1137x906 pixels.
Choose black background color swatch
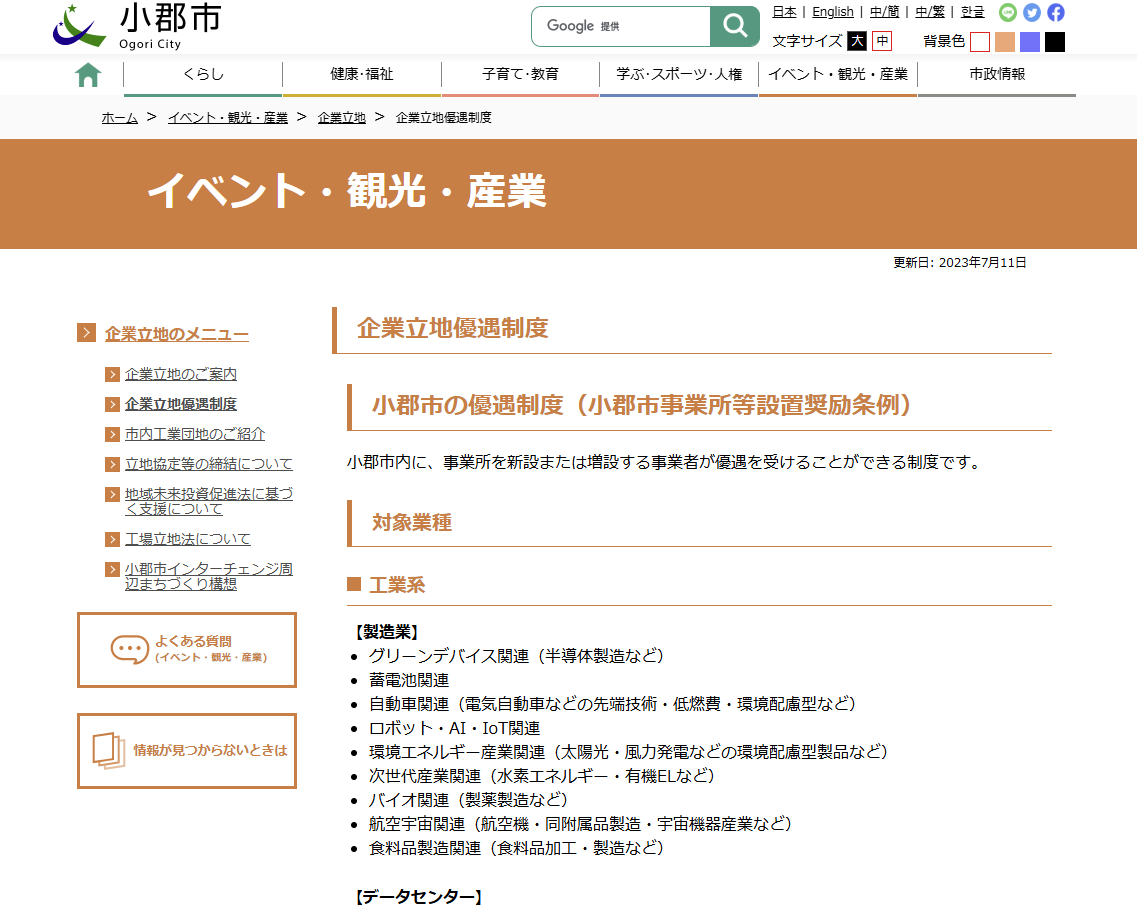[1055, 42]
